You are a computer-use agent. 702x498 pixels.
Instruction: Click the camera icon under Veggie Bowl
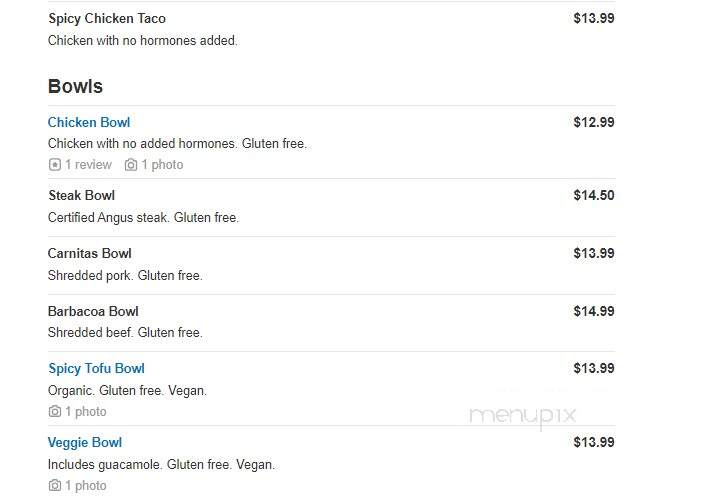coord(55,485)
